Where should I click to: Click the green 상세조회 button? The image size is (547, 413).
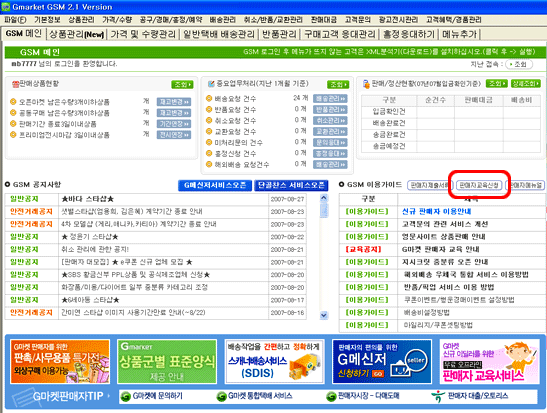(x=525, y=83)
